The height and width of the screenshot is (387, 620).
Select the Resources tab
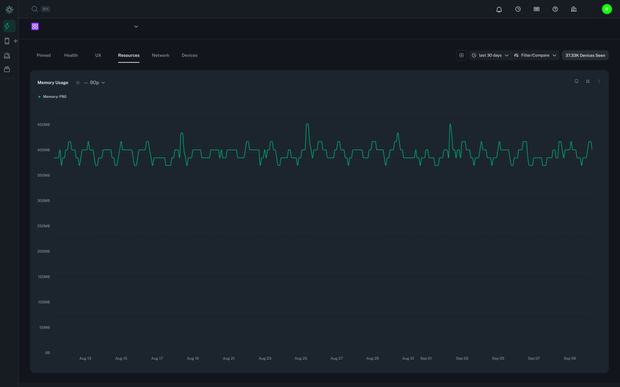click(x=129, y=55)
